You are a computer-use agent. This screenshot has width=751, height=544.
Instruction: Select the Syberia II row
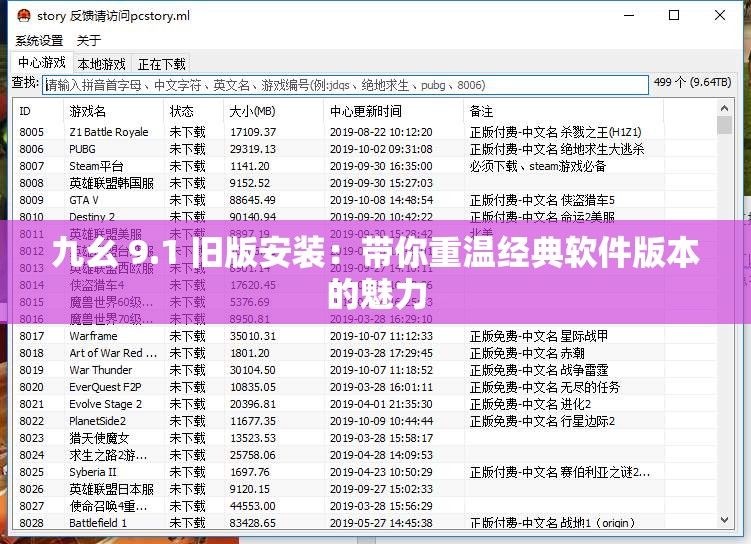tap(364, 472)
